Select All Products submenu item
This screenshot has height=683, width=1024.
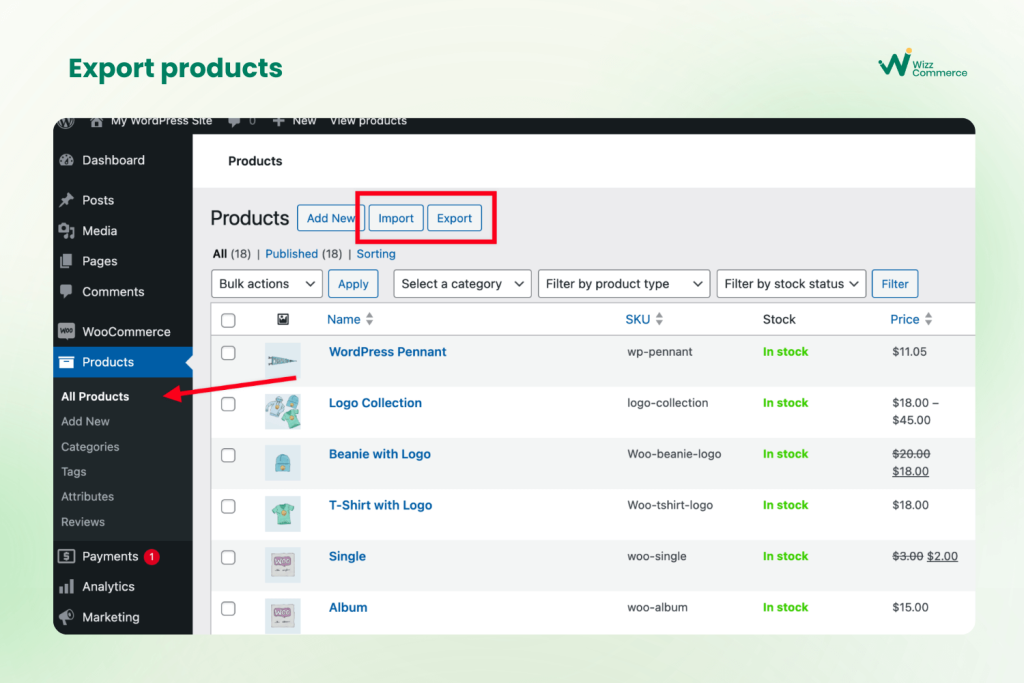click(x=95, y=396)
